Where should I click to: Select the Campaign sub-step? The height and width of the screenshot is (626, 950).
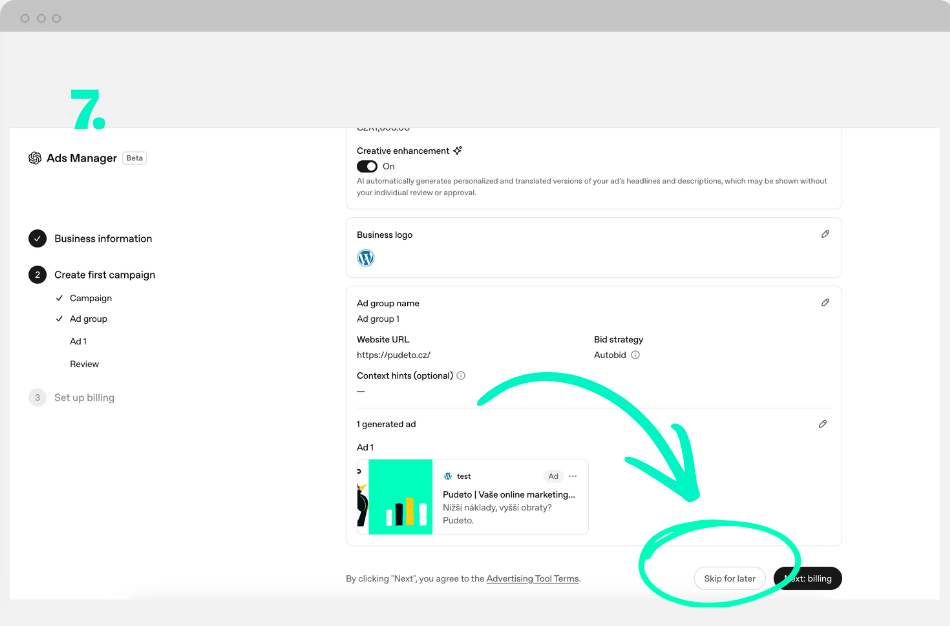click(91, 298)
